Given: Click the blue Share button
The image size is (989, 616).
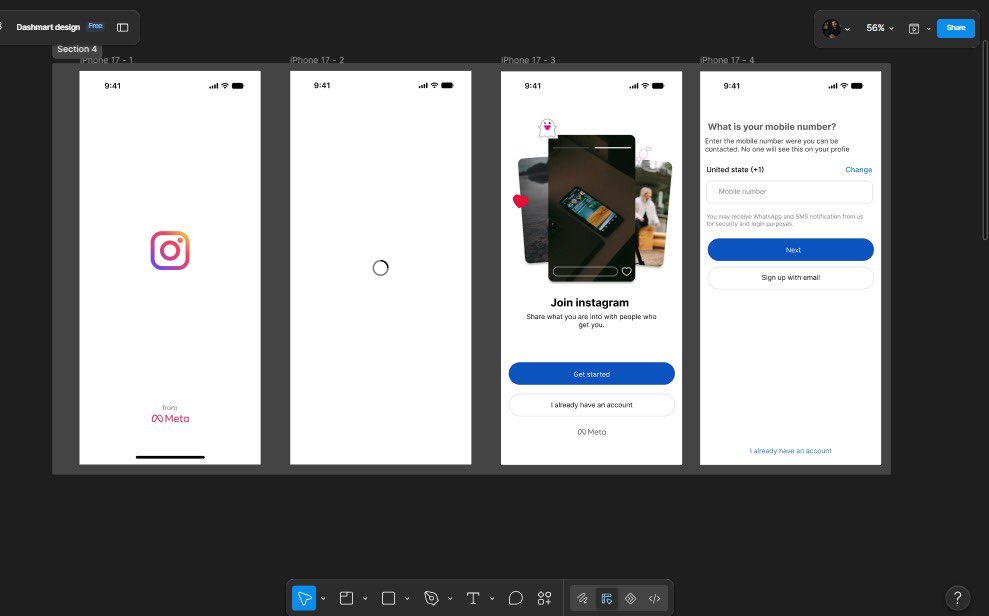Looking at the screenshot, I should pyautogui.click(x=956, y=28).
